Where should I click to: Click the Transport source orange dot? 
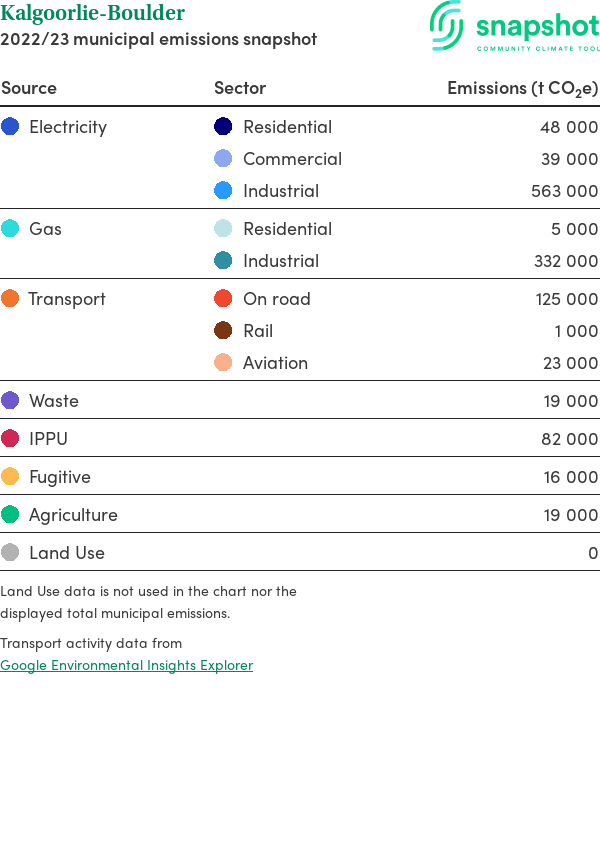click(10, 298)
